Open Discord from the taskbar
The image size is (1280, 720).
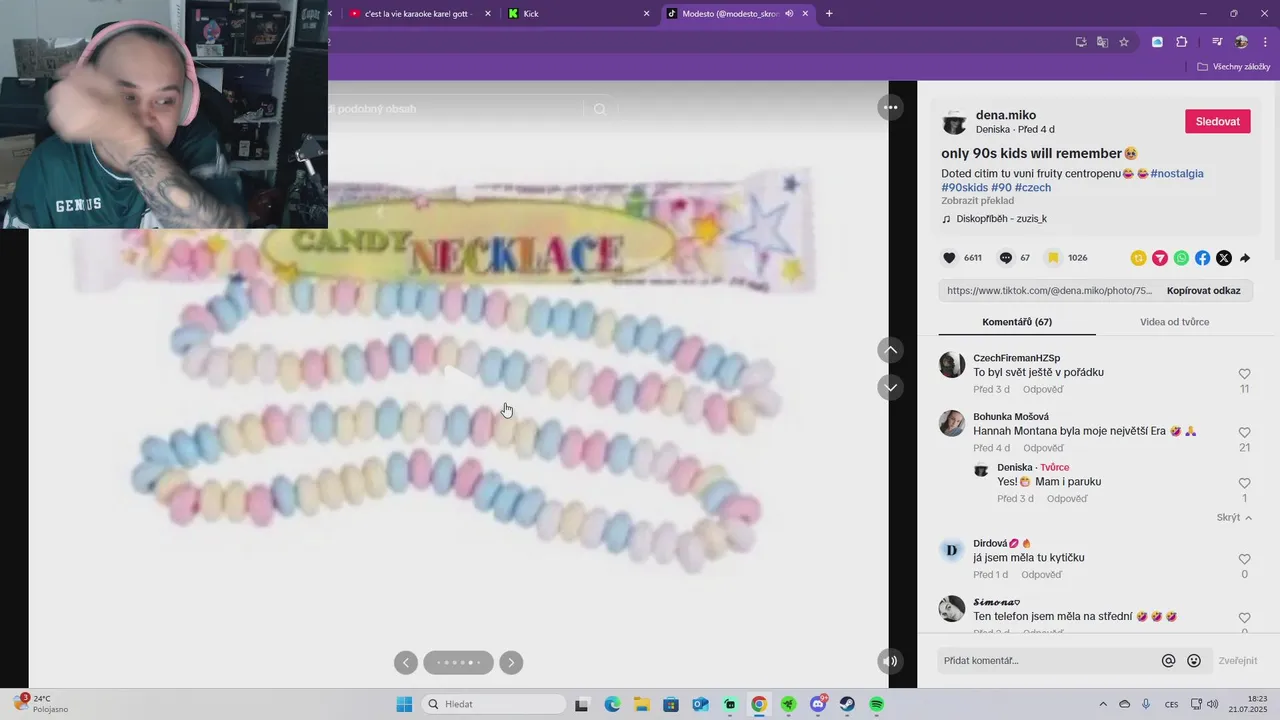(818, 704)
